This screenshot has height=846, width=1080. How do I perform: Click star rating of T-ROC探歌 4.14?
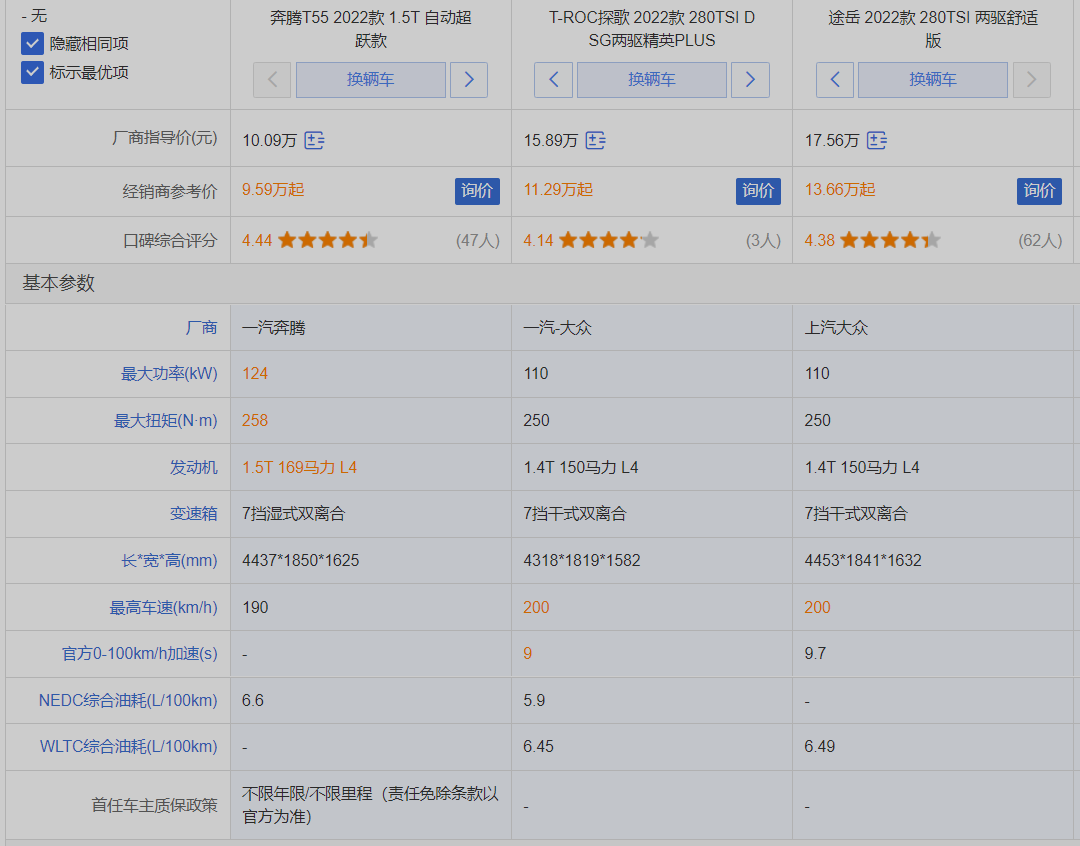(x=609, y=240)
